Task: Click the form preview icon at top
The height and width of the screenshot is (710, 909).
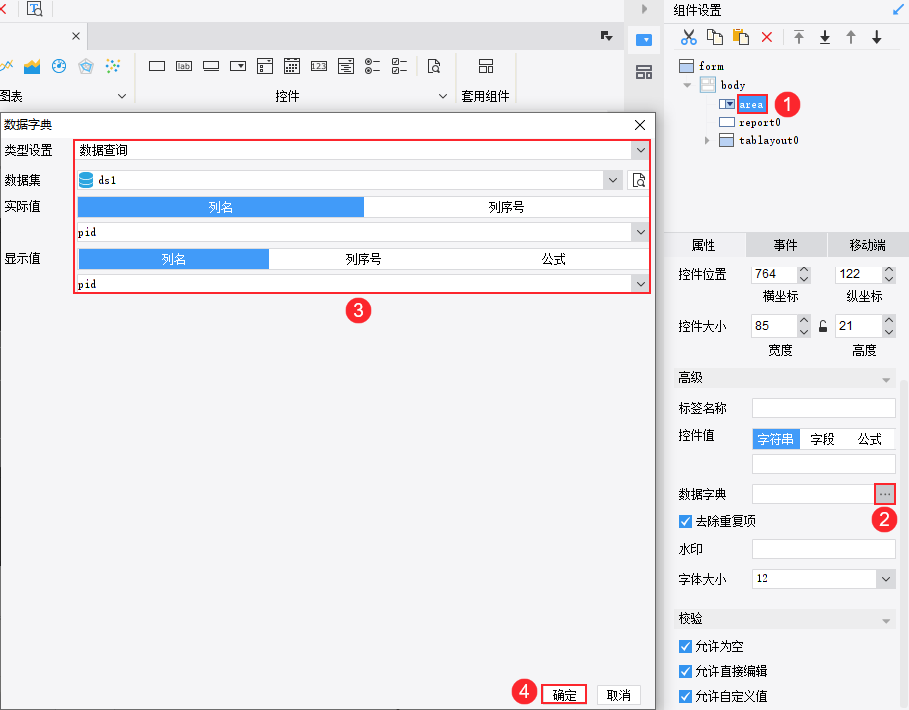Action: tap(35, 9)
